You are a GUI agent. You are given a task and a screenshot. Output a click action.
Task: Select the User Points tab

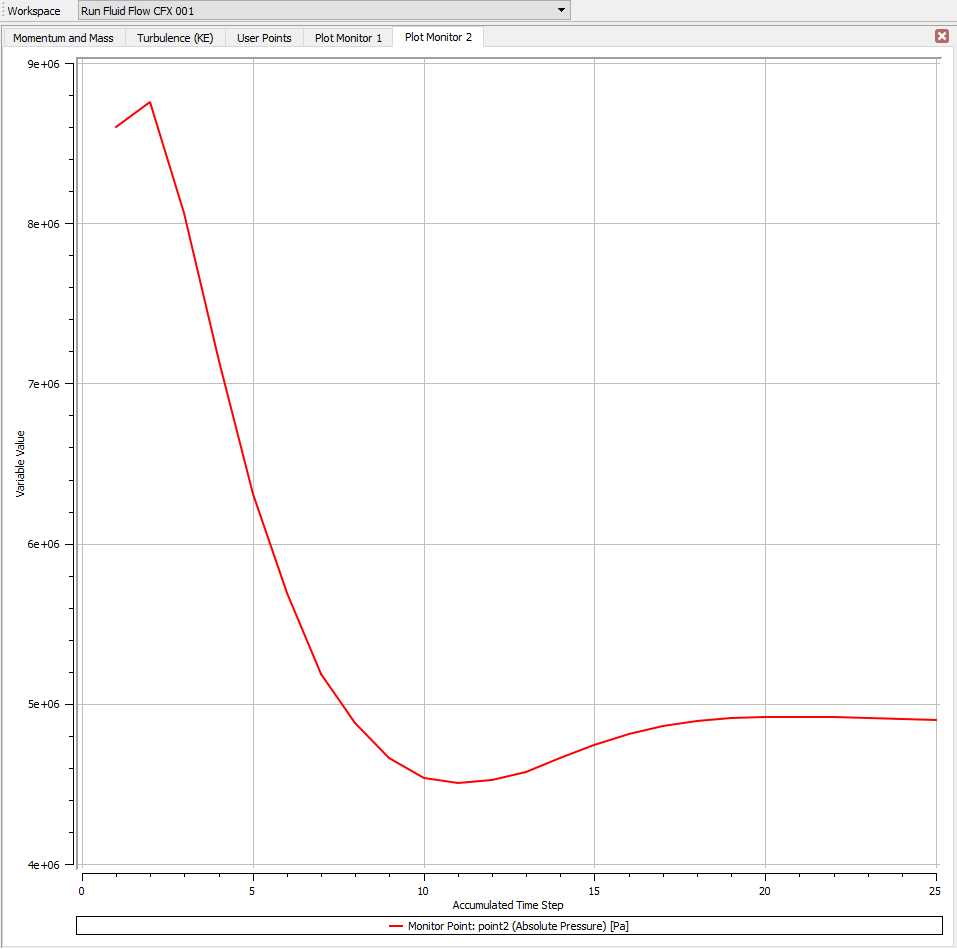pyautogui.click(x=264, y=38)
